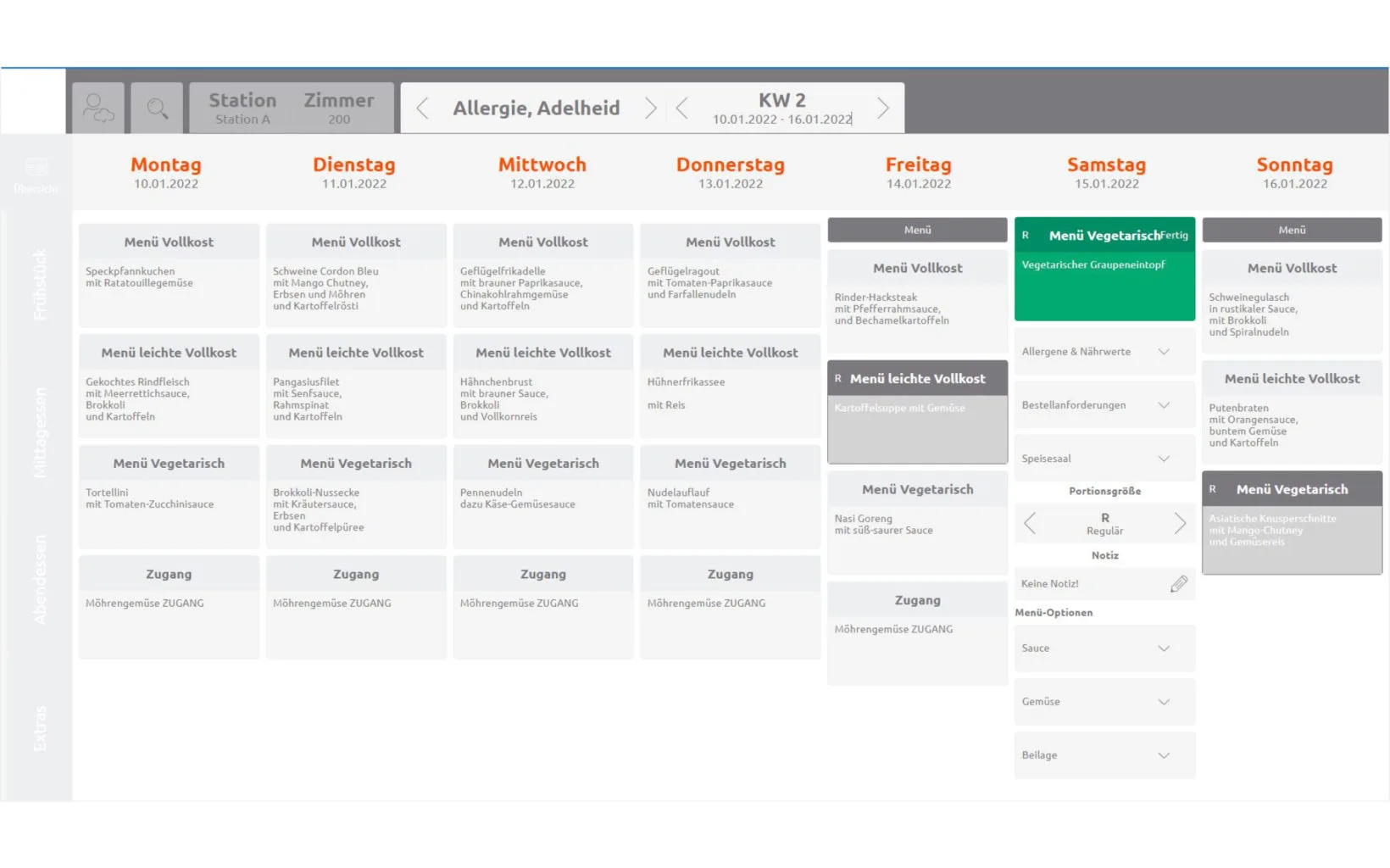Go to previous patient before Allergie, Adelheid

click(422, 108)
